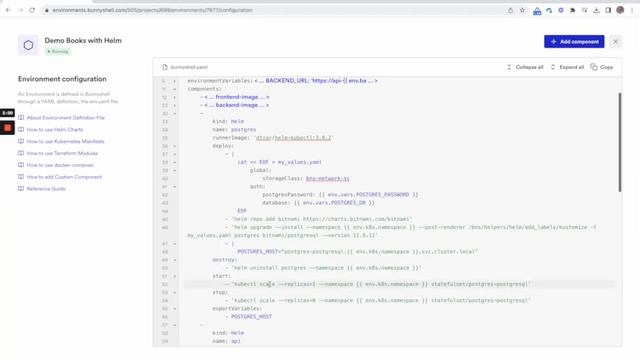Click book icon beside How to use Terraform Modules
The image size is (640, 360).
click(x=21, y=153)
